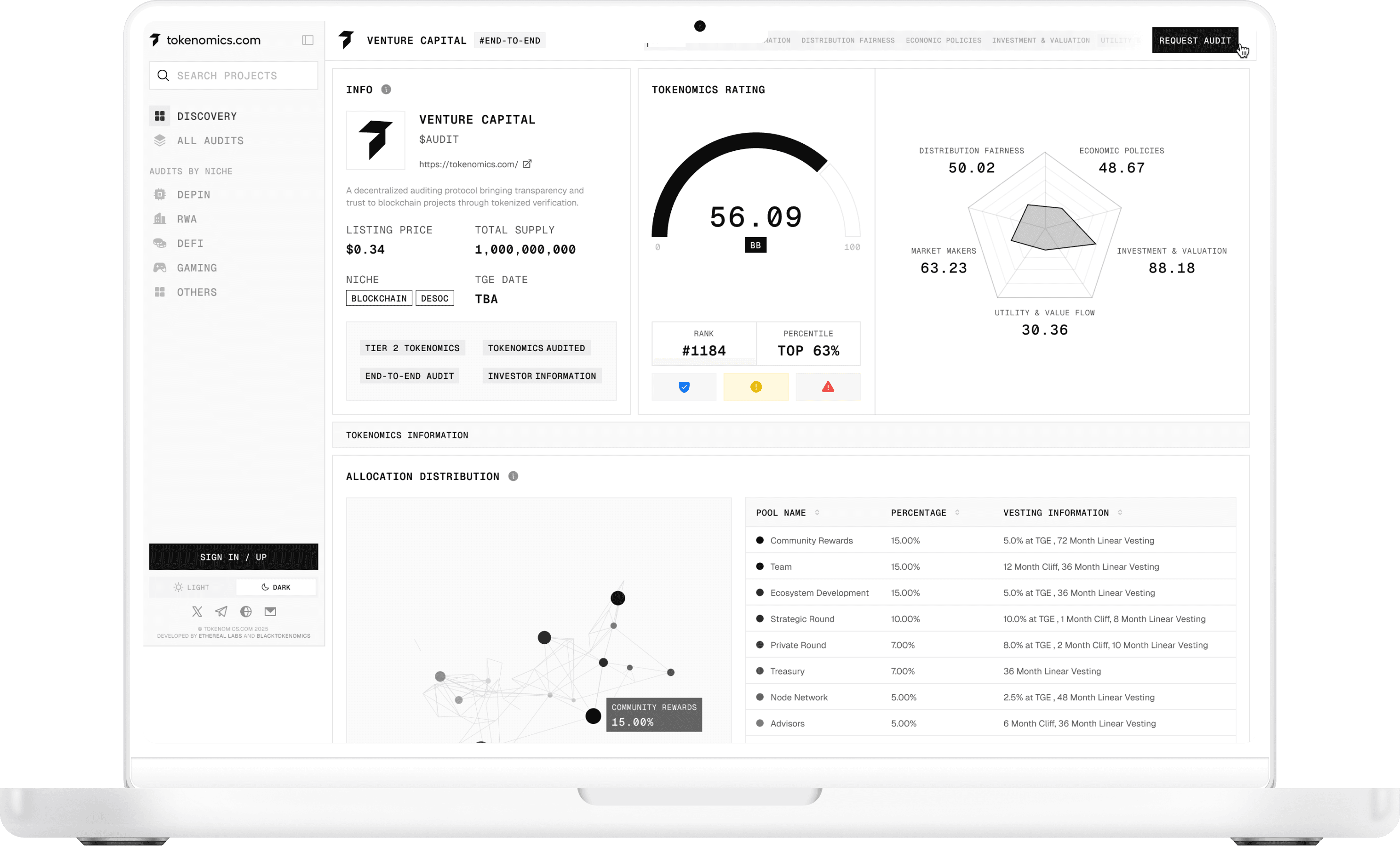This screenshot has height=846, width=1400.
Task: Switch to Dark theme
Action: point(276,587)
